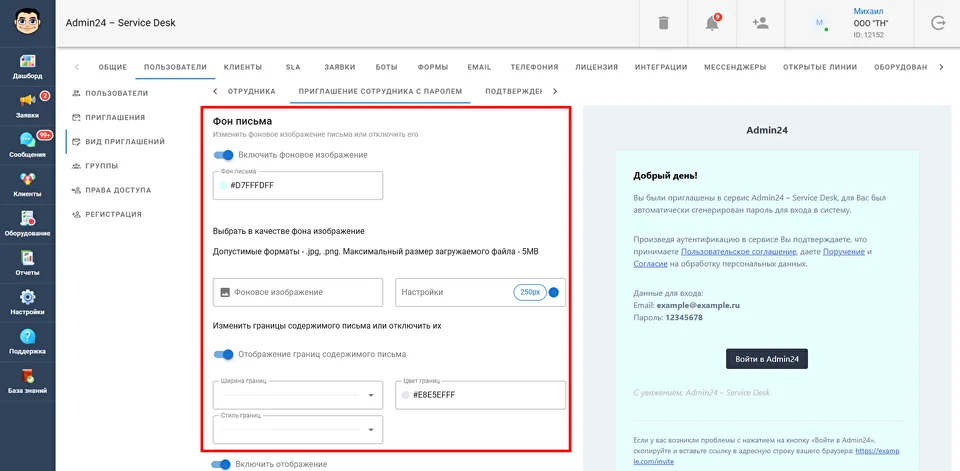The width and height of the screenshot is (960, 471).
Task: Switch to the SLA tab
Action: point(293,67)
